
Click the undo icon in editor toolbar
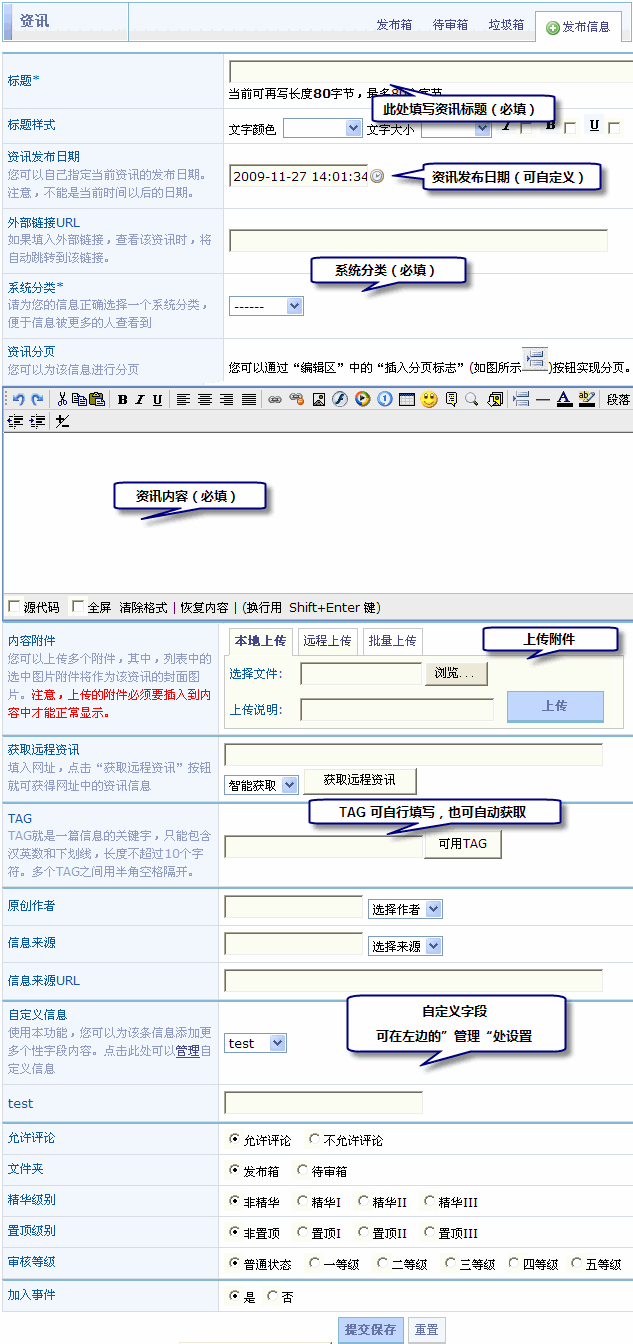pyautogui.click(x=18, y=400)
